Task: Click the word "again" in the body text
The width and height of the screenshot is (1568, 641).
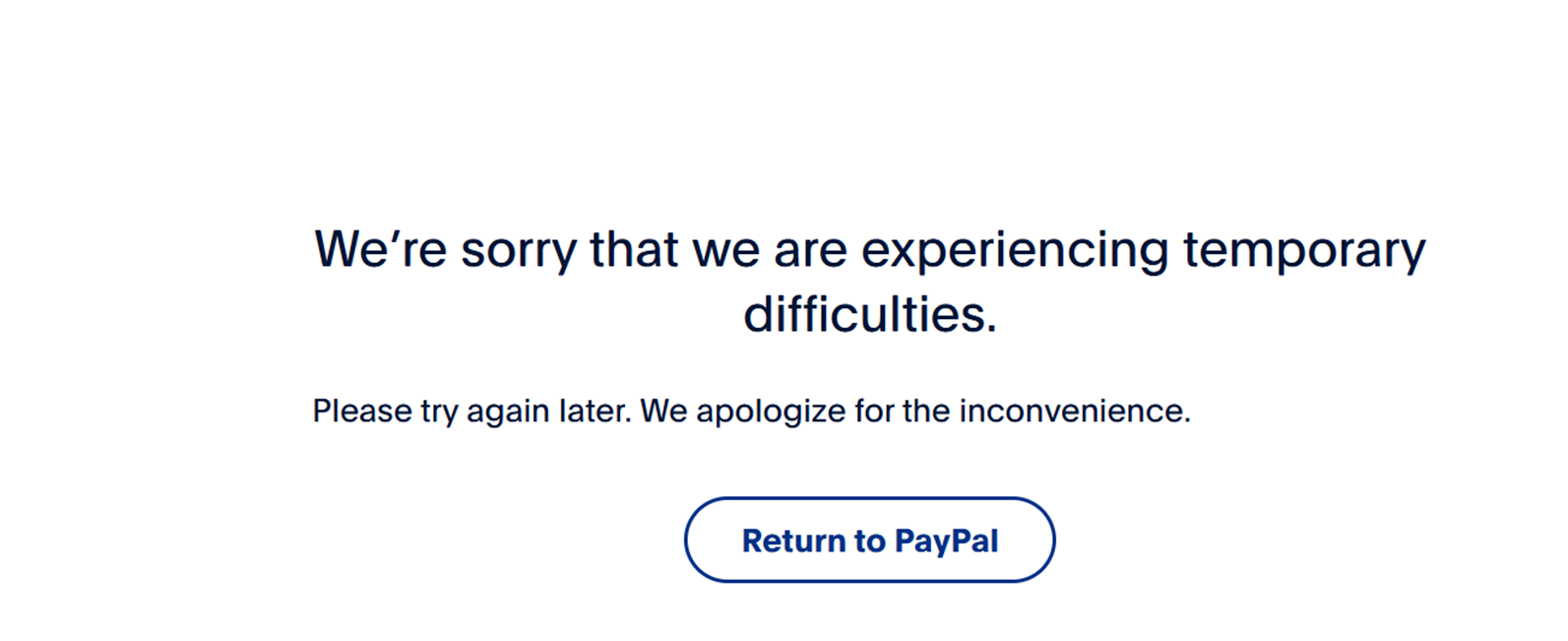Action: (508, 411)
